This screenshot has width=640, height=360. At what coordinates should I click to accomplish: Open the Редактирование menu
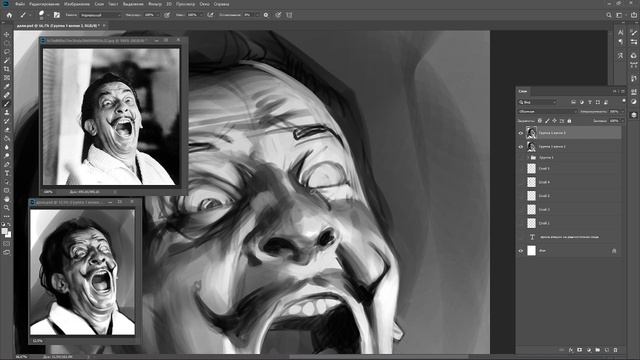pos(44,4)
